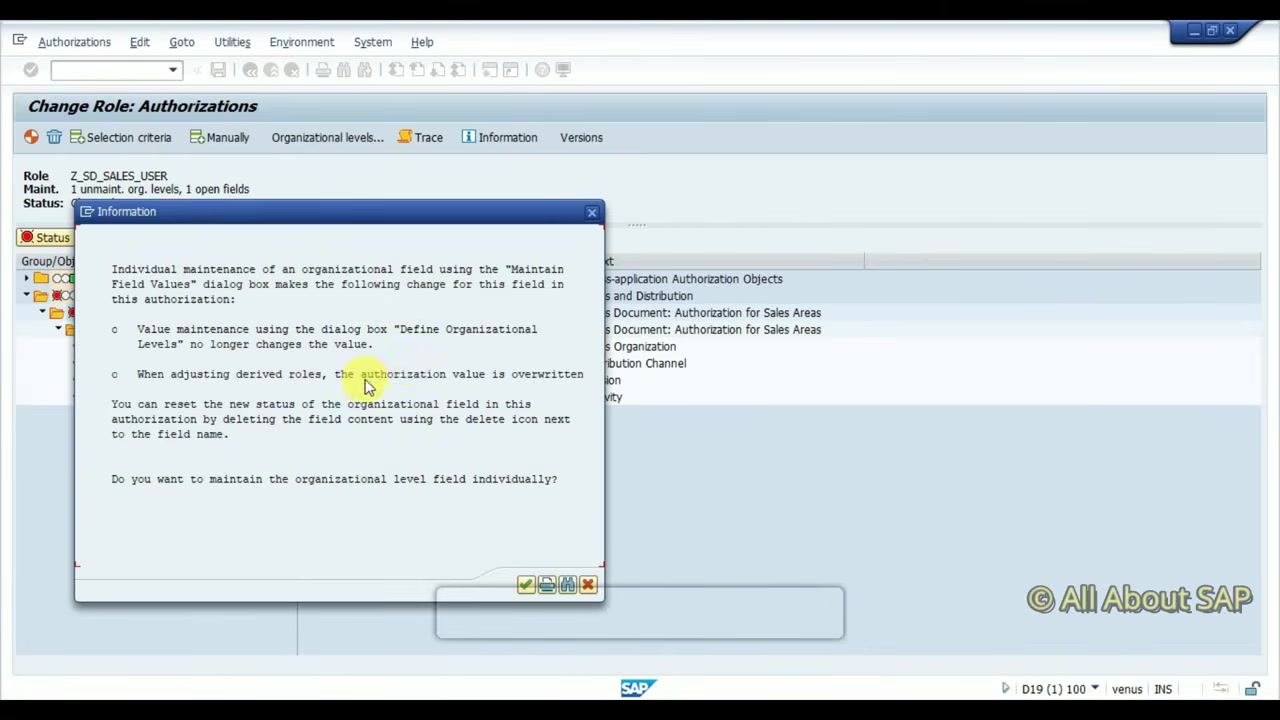This screenshot has height=720, width=1280.
Task: Click the Save diskette icon
Action: point(218,70)
